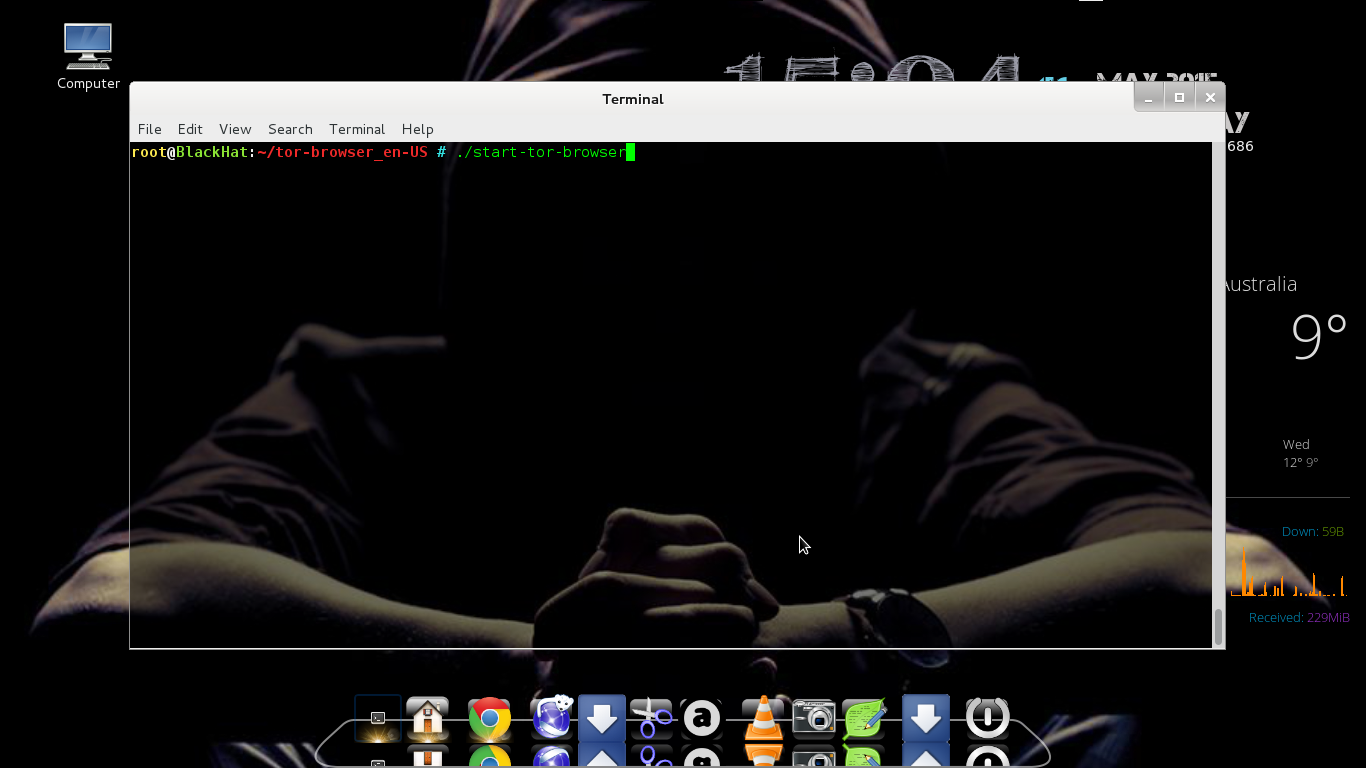
Task: Click the ./start-tor-browser command text
Action: click(540, 152)
